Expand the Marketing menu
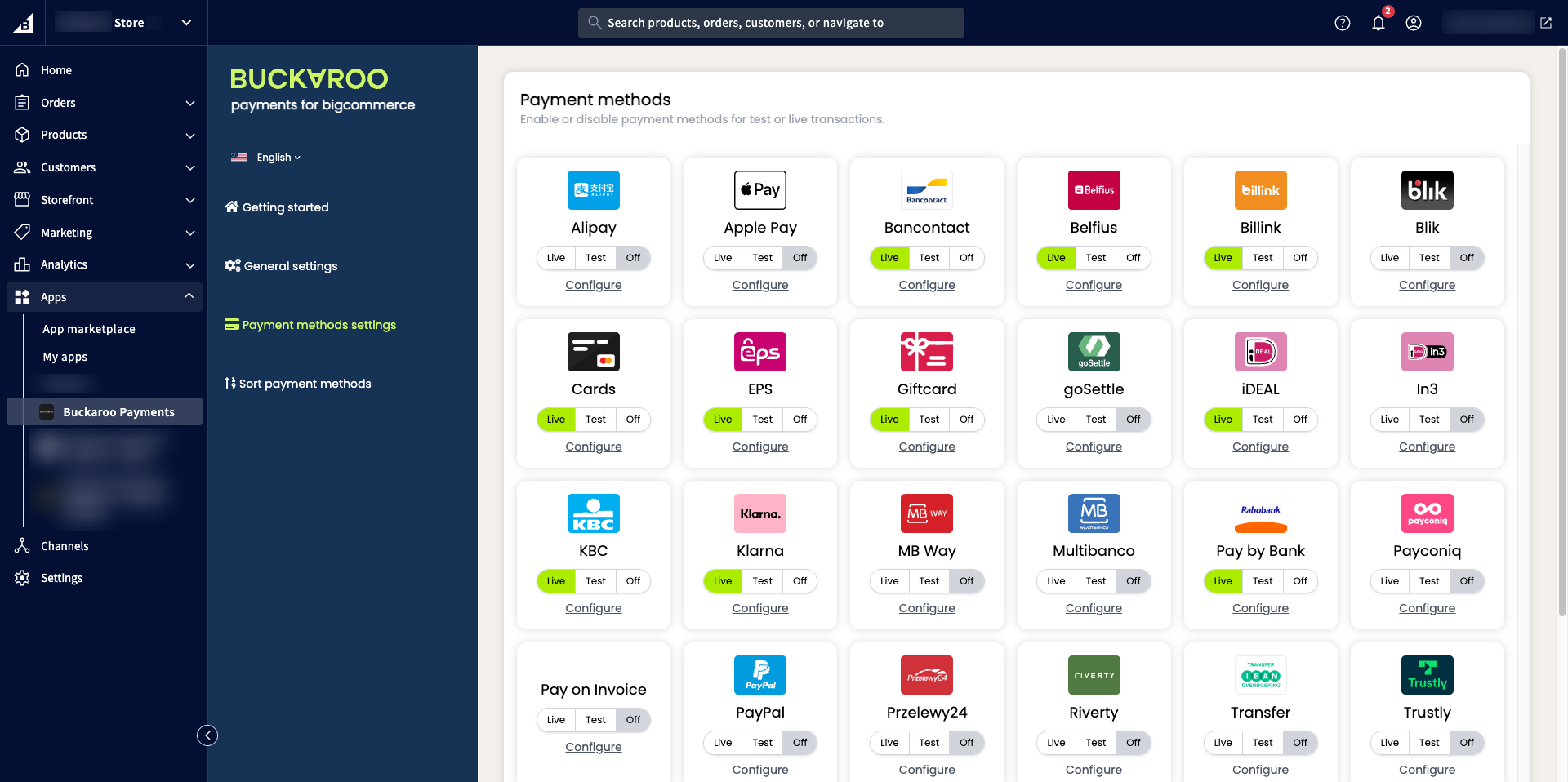 coord(105,233)
